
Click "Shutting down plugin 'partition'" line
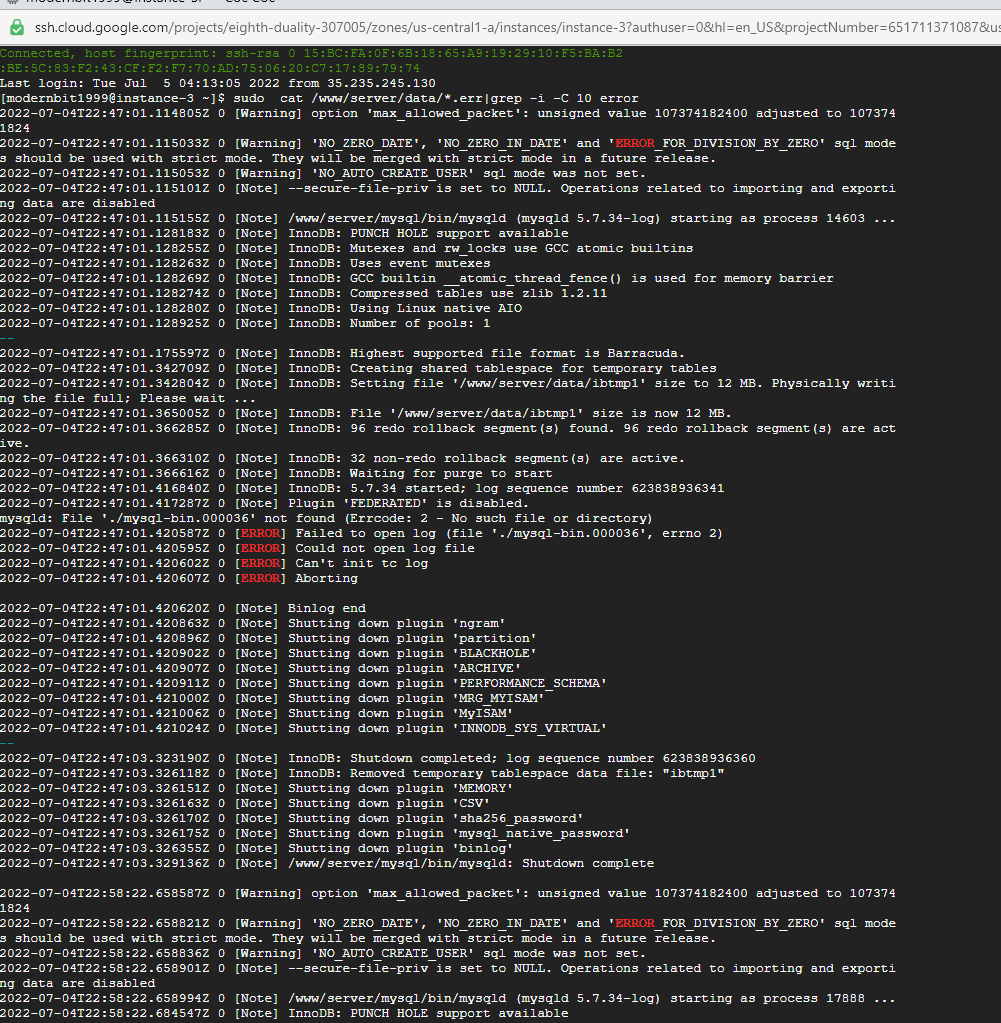tap(268, 639)
